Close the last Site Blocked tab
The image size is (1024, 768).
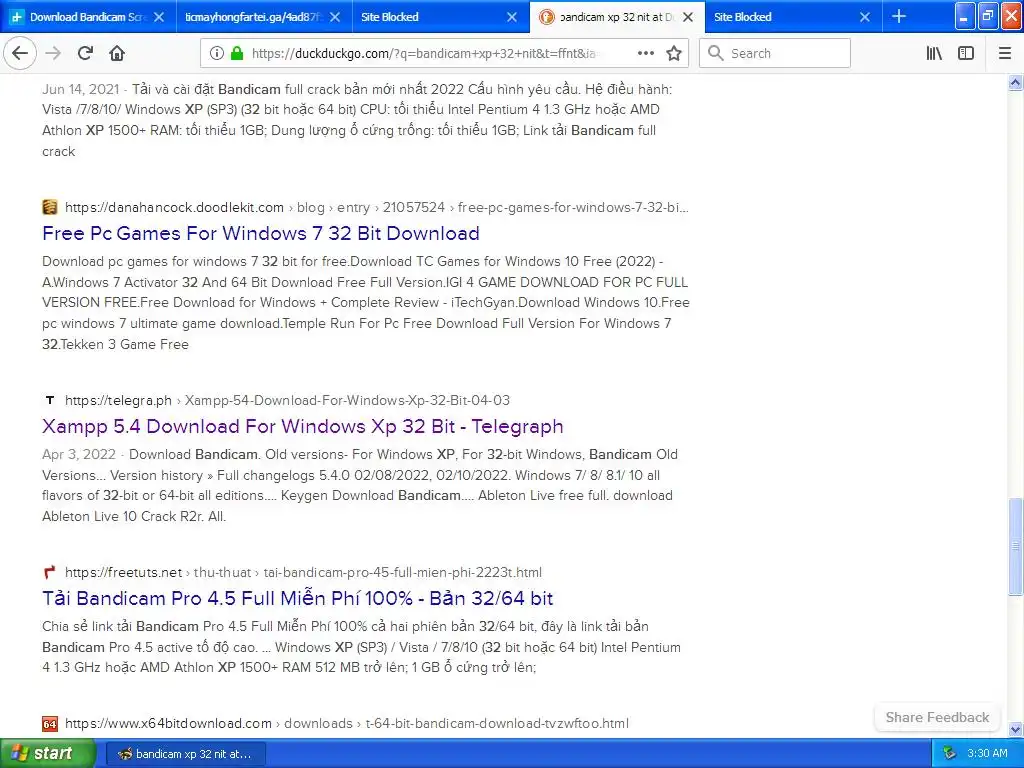click(x=865, y=17)
